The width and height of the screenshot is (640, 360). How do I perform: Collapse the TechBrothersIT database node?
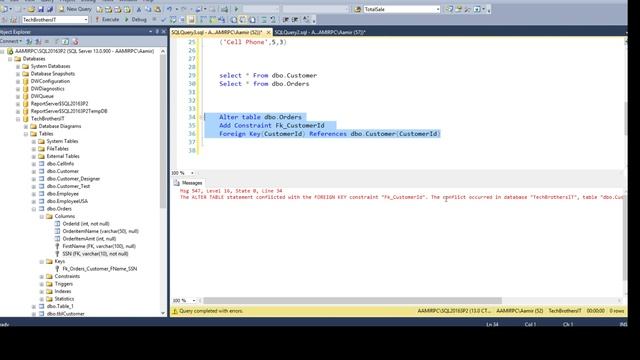coord(18,119)
